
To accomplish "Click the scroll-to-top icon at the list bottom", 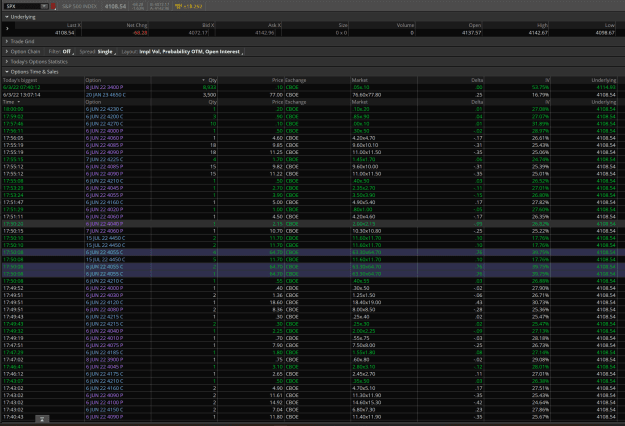I will pyautogui.click(x=42, y=419).
